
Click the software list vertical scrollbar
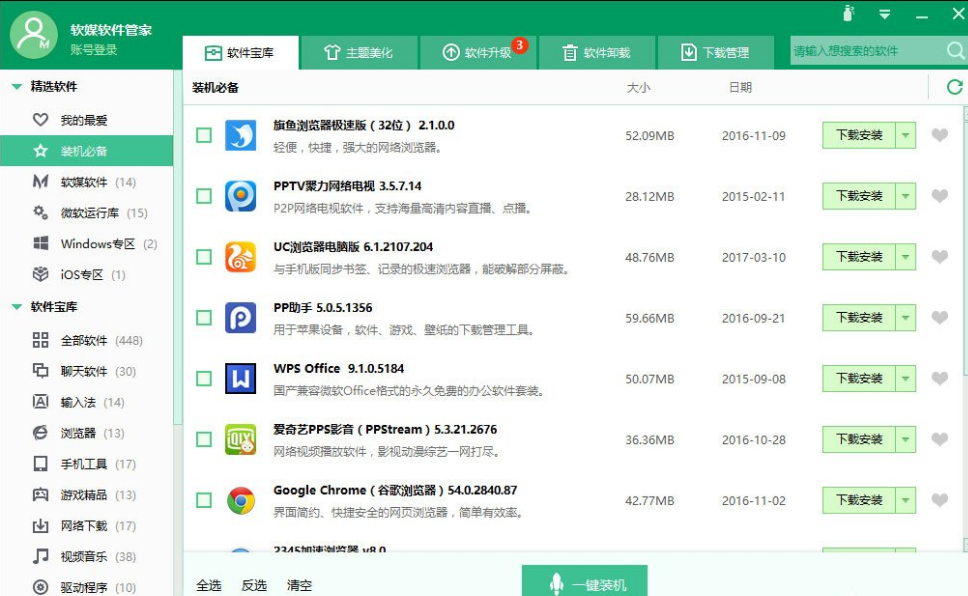[966, 247]
